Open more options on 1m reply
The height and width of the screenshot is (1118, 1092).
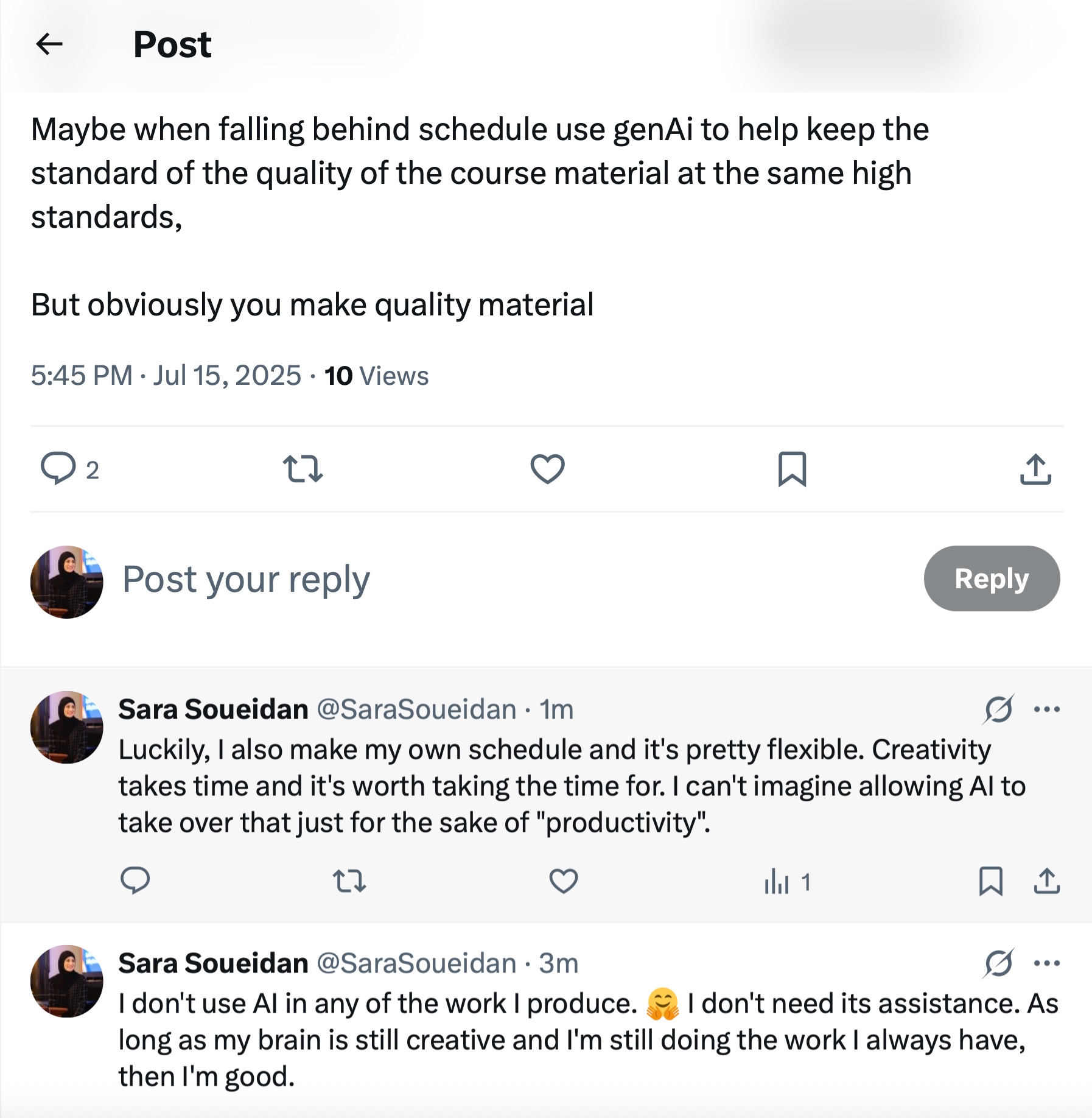pos(1046,709)
